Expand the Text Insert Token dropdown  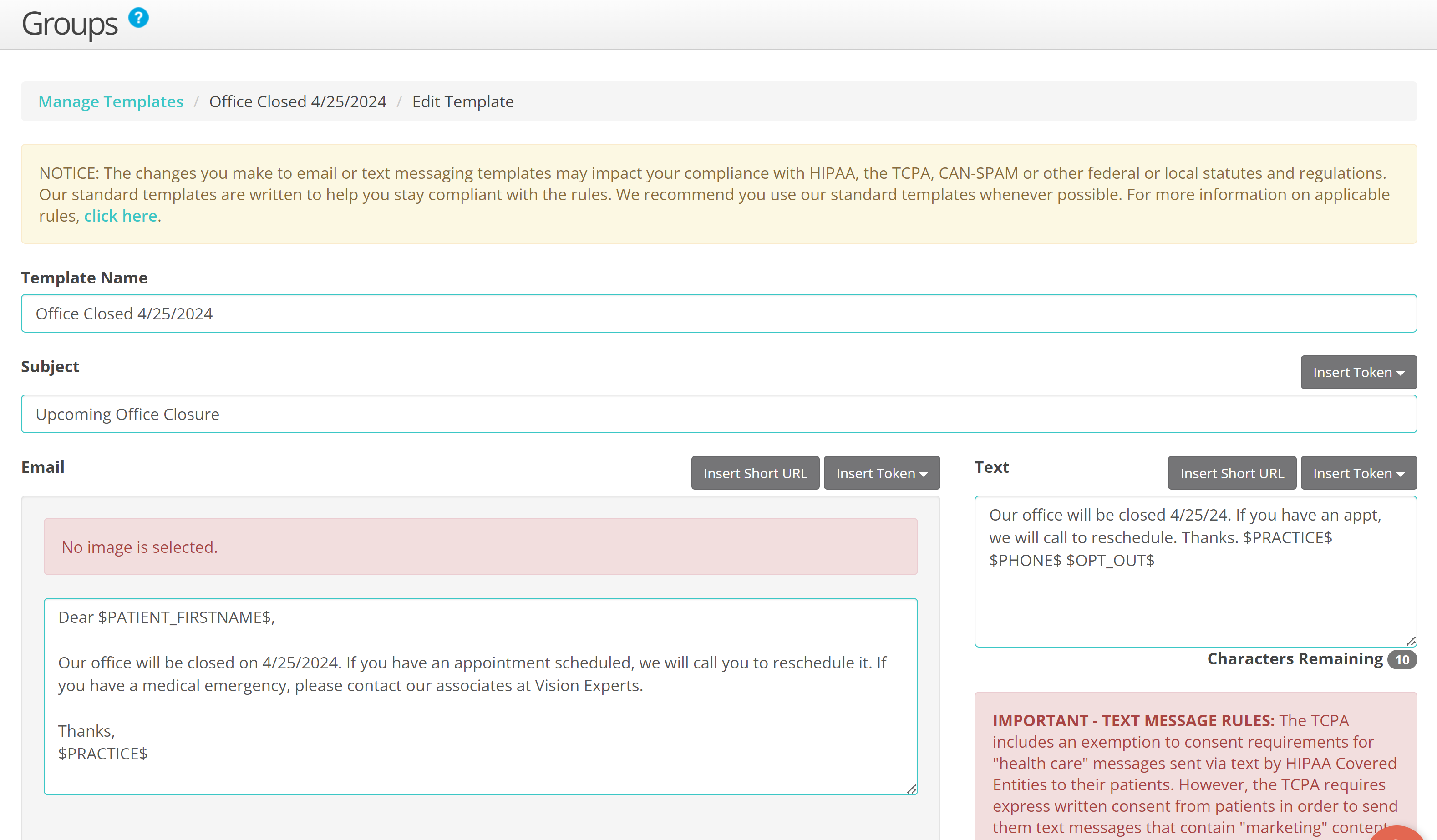coord(1358,473)
